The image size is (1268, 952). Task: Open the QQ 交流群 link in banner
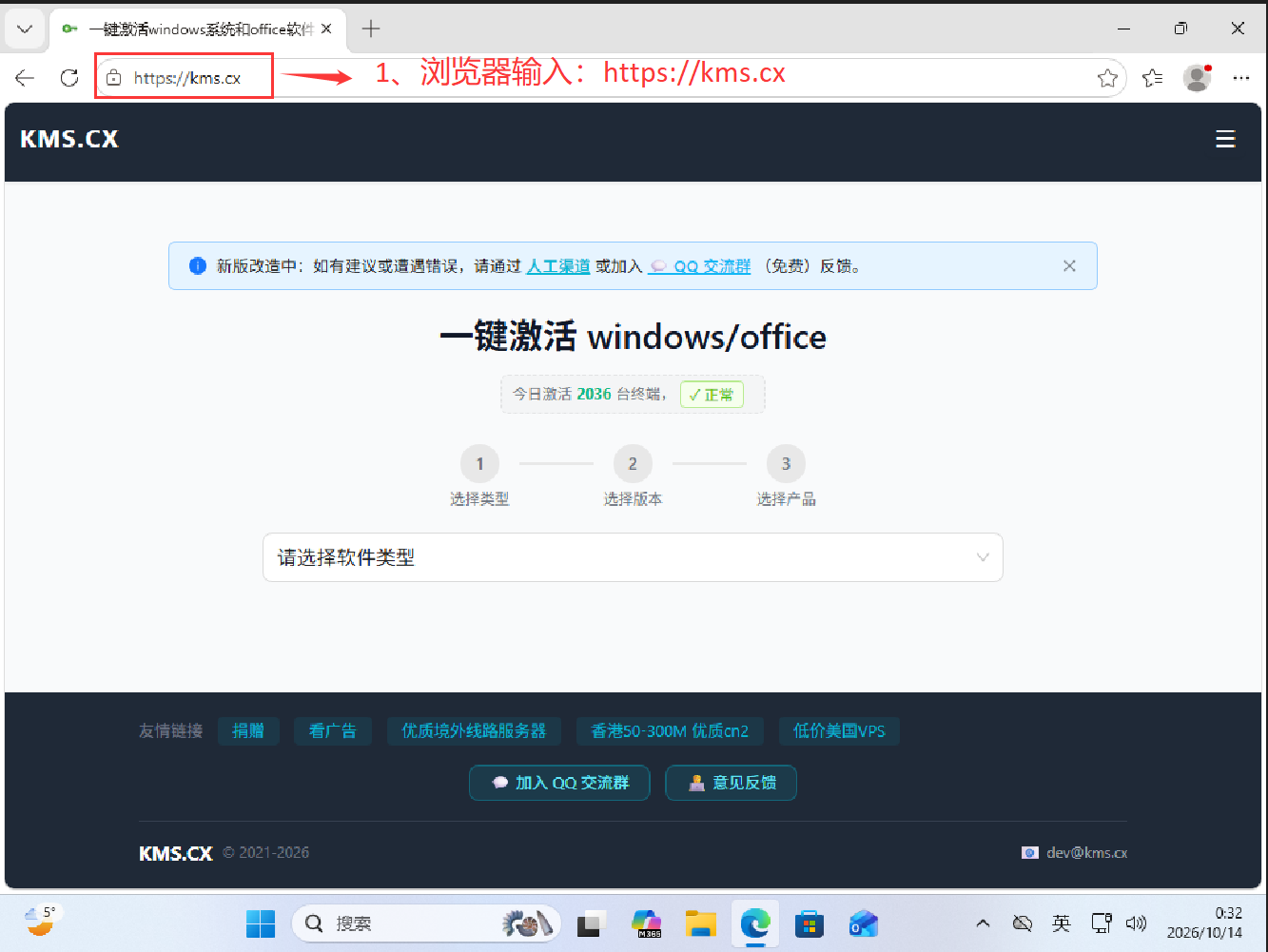pos(700,266)
